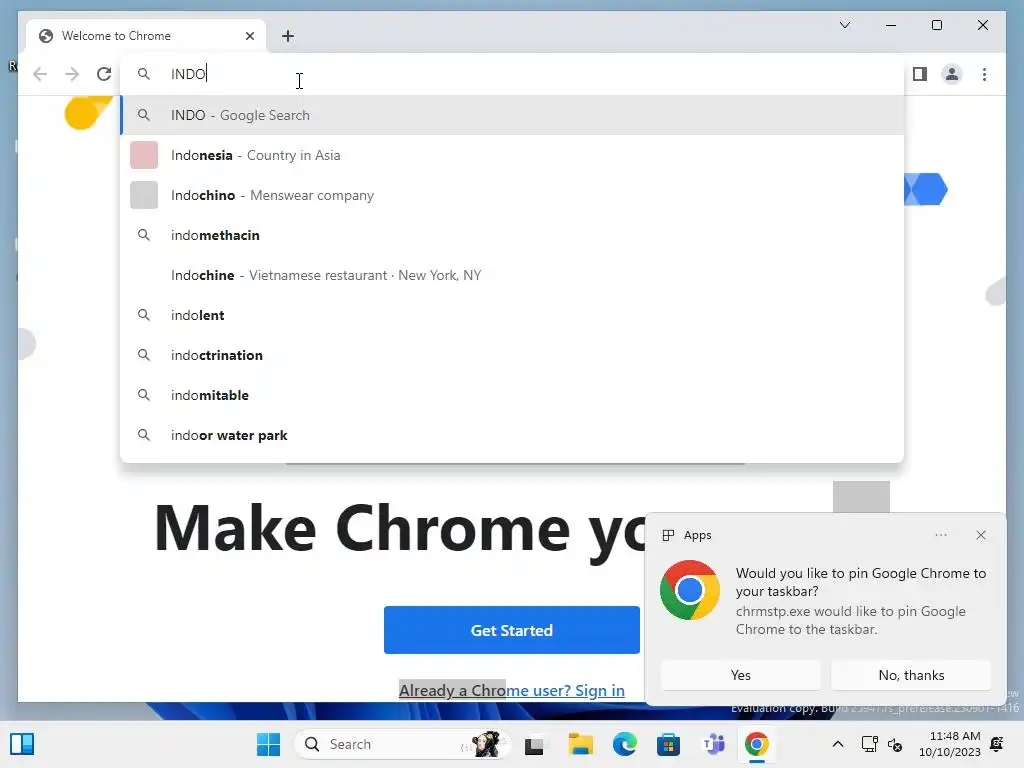Choose the Indonesia country suggestion
1024x768 pixels.
tap(512, 155)
